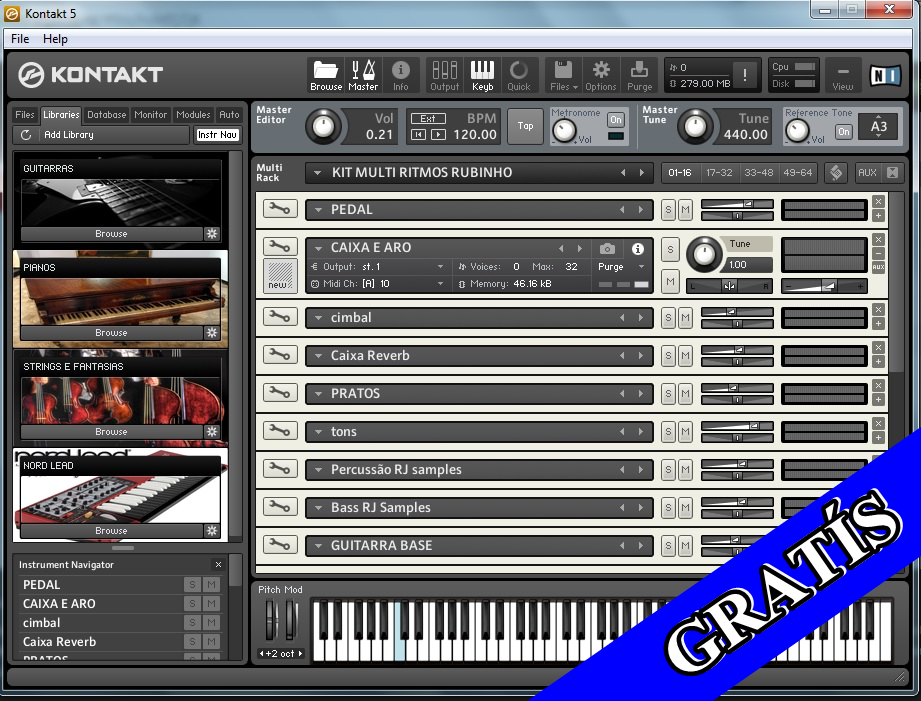Open CAIXA E ARO info icon
The image size is (921, 701).
(638, 249)
